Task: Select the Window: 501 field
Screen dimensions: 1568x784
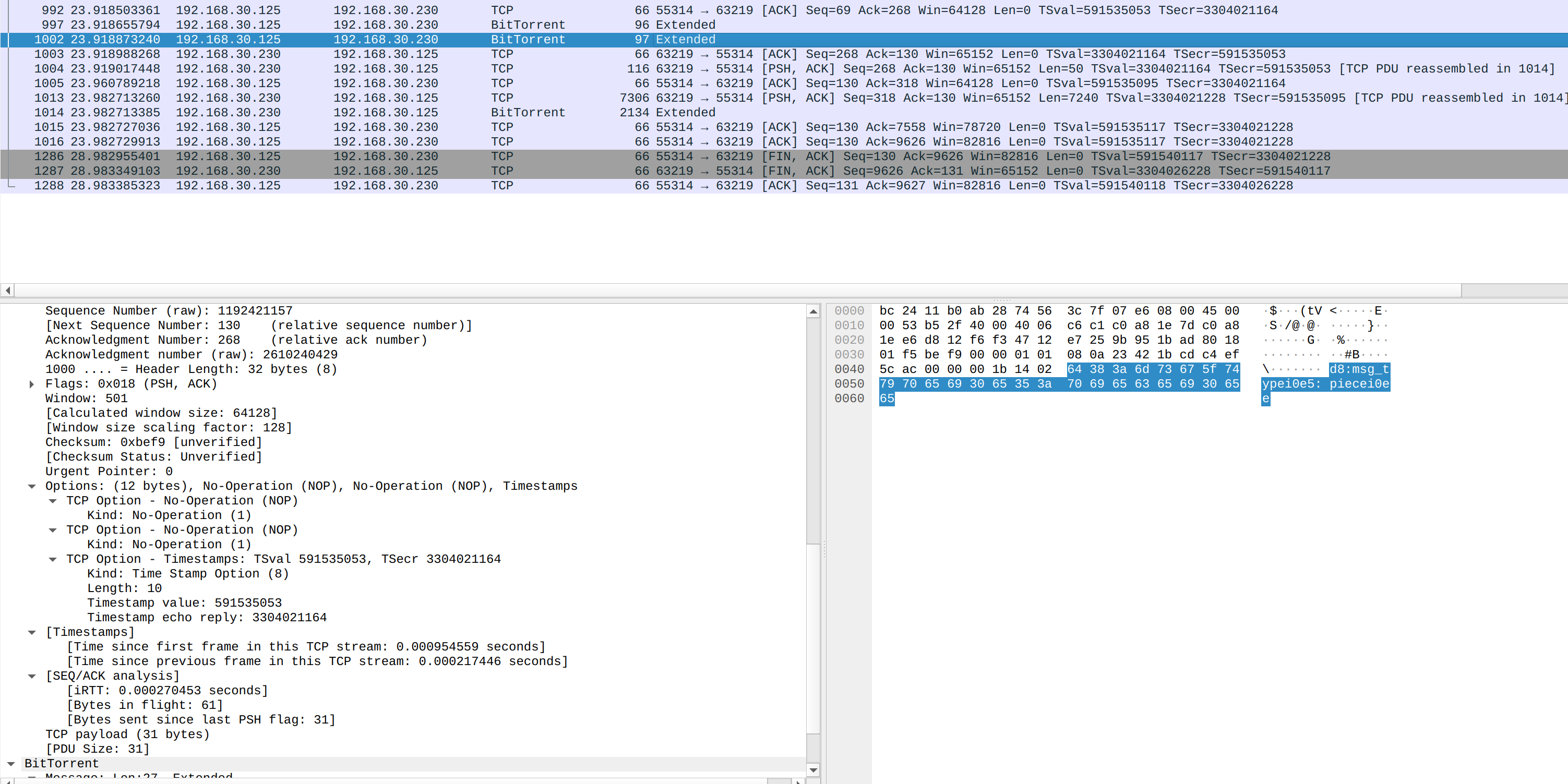Action: click(87, 399)
